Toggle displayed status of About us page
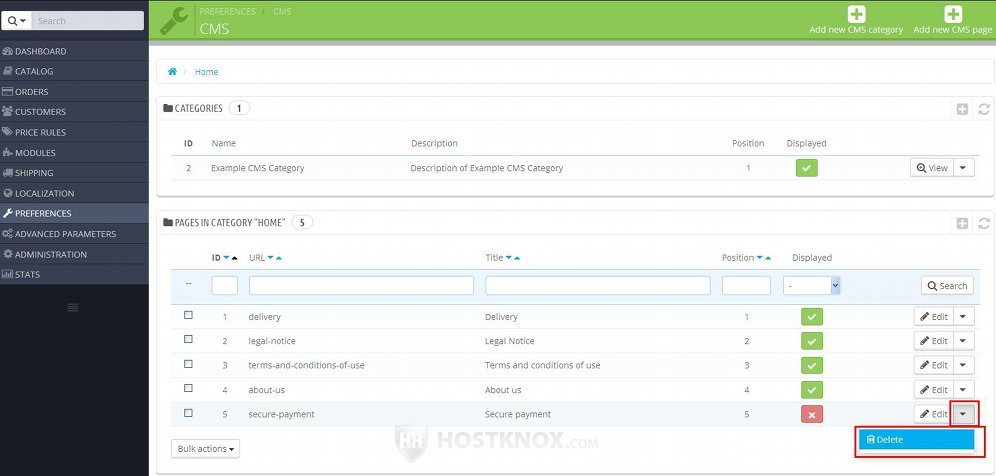Screen dimensions: 996x476 [812, 390]
